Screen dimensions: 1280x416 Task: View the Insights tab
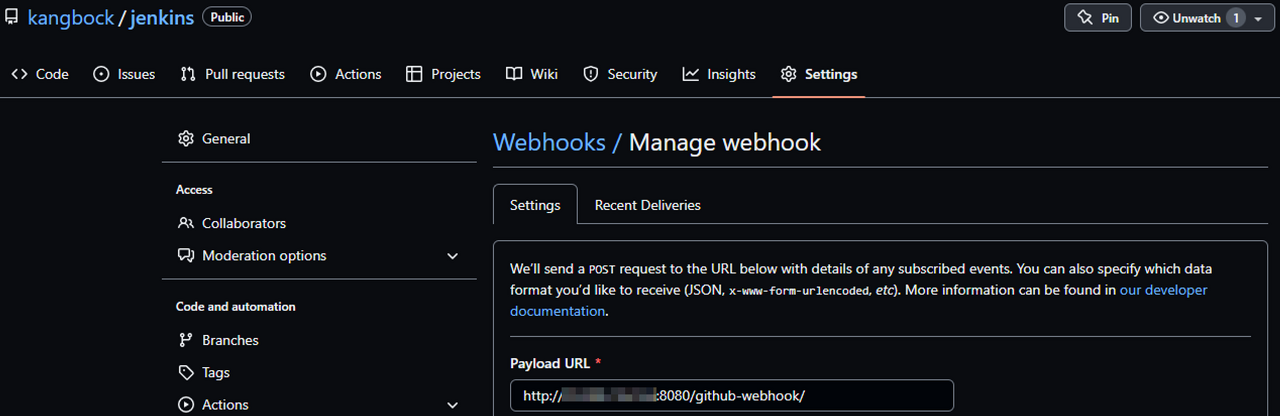click(719, 74)
